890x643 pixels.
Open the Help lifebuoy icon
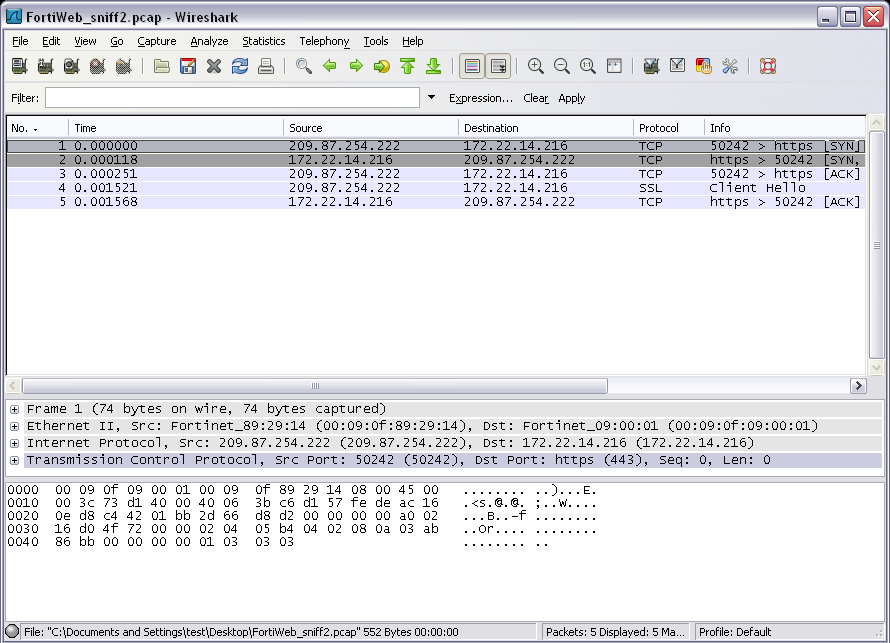[768, 67]
